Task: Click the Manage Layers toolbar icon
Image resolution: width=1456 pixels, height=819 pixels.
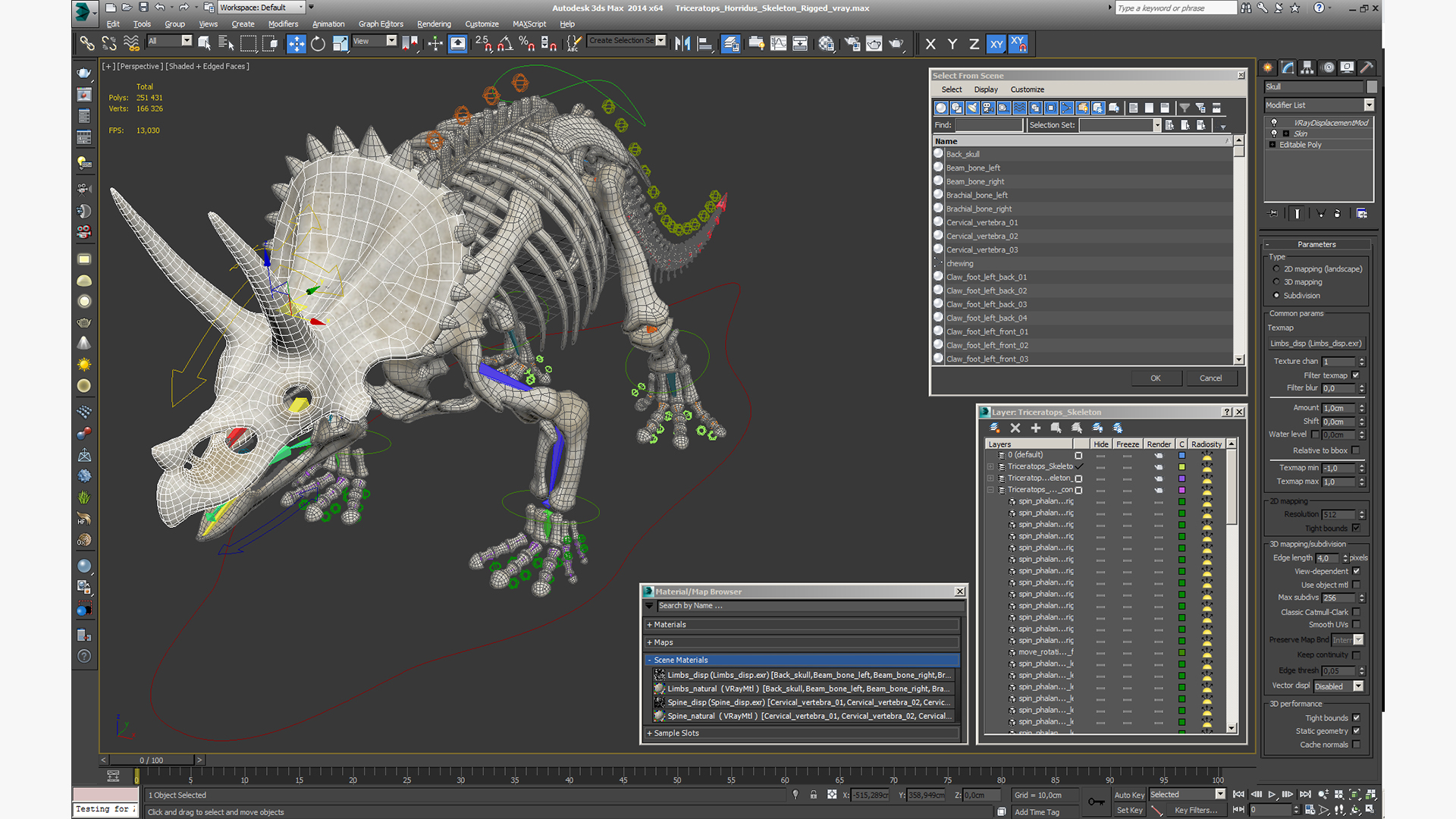Action: pos(731,43)
